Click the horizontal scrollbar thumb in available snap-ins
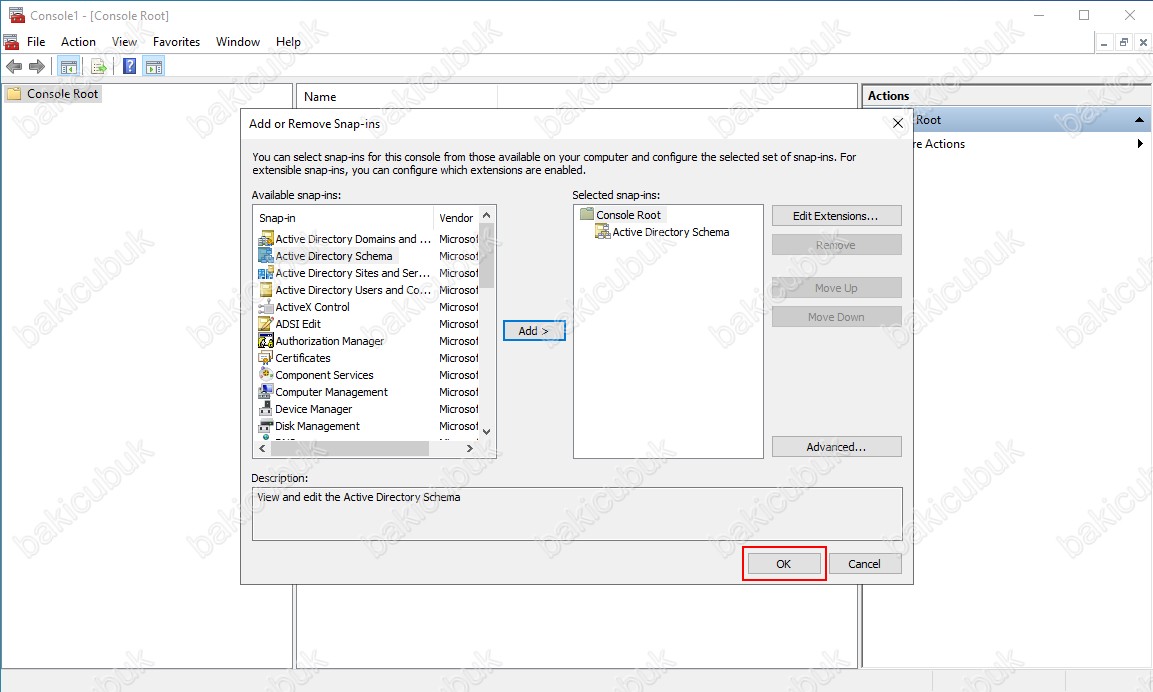Screen dimensions: 1153x692 349,448
